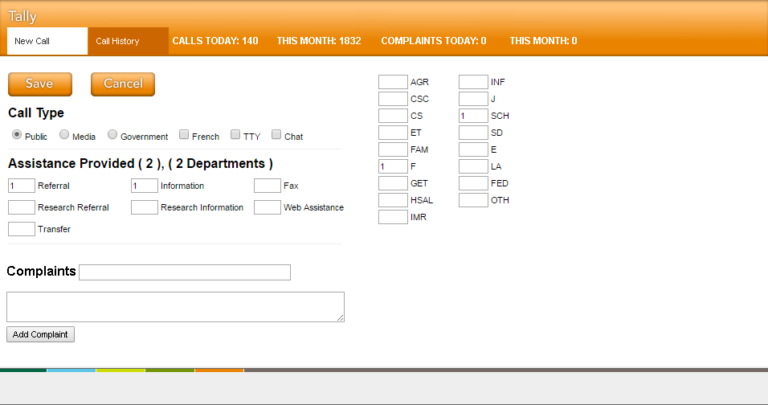Focus the SCH department field
The image size is (768, 405).
click(474, 116)
